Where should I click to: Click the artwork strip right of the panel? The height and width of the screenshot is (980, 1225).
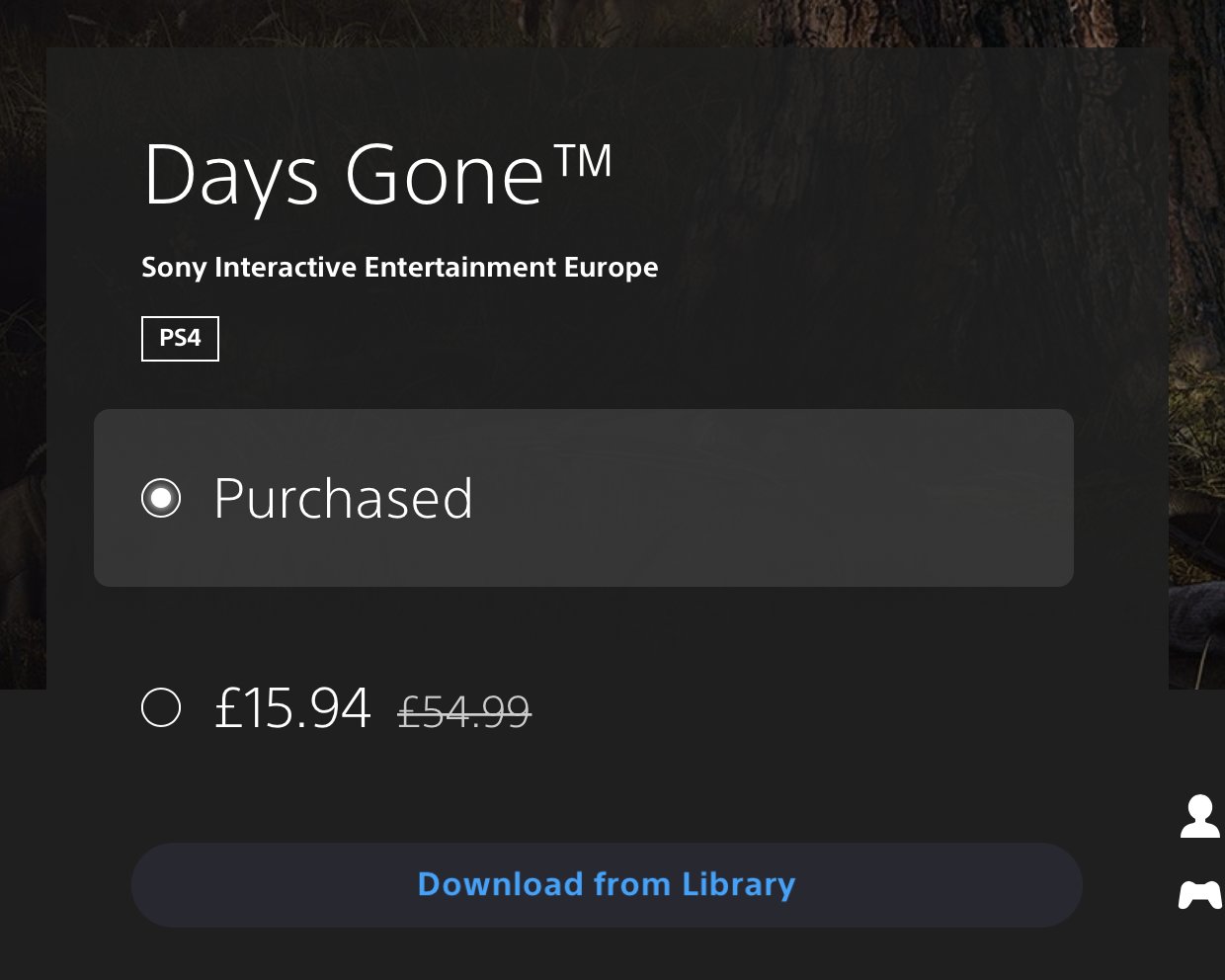(x=1196, y=395)
